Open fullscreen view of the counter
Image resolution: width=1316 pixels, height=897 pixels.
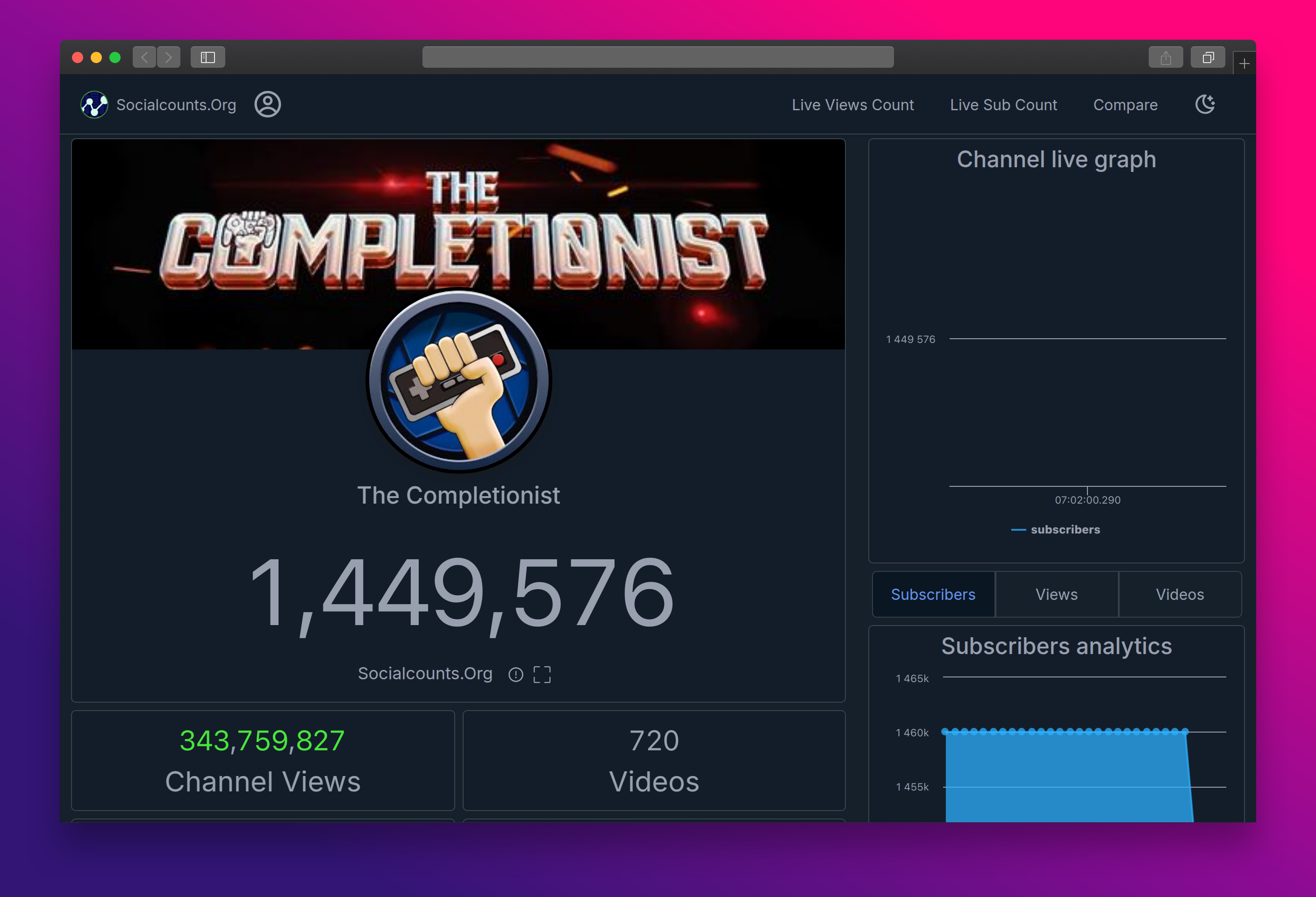pyautogui.click(x=542, y=674)
